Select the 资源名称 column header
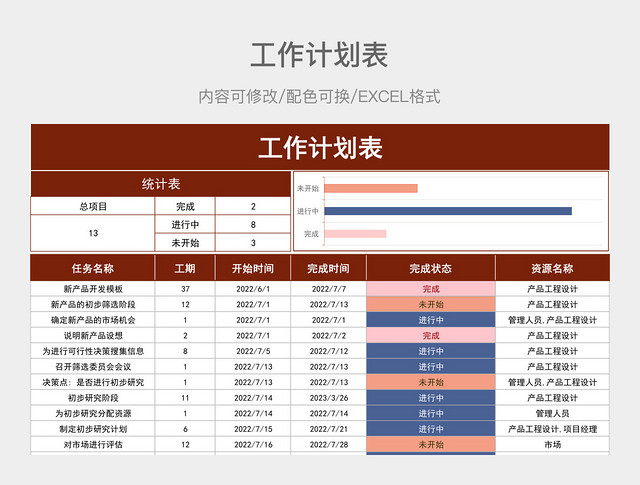This screenshot has height=485, width=640. pos(552,268)
